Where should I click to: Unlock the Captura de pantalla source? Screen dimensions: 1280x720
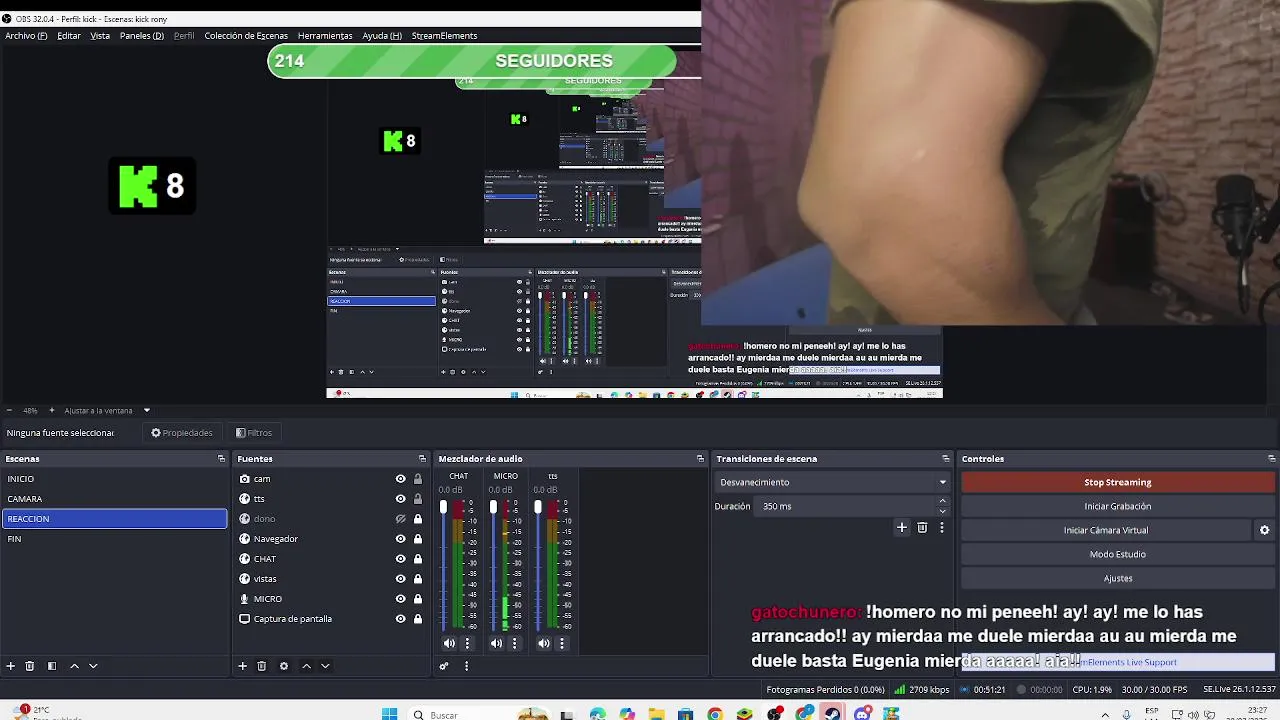(418, 619)
